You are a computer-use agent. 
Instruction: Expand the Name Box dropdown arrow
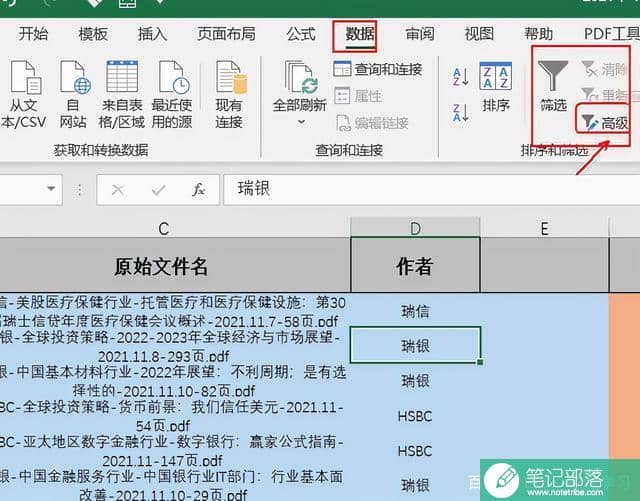click(x=51, y=189)
